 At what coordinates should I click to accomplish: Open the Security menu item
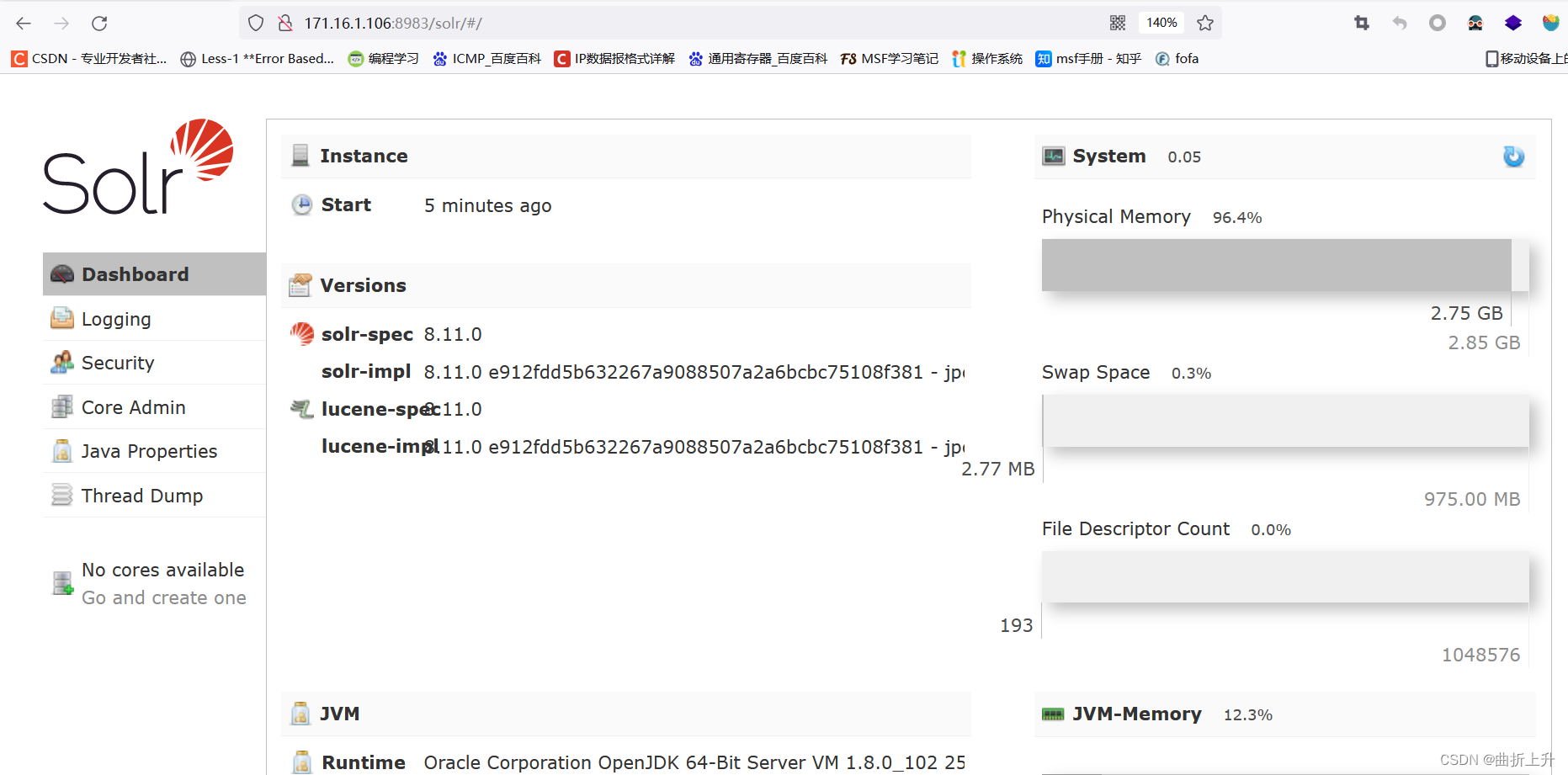pos(155,363)
